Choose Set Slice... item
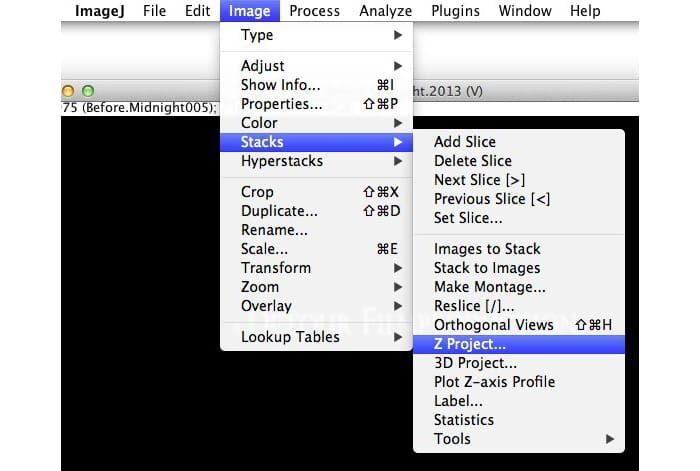This screenshot has width=700, height=471. tap(519, 218)
